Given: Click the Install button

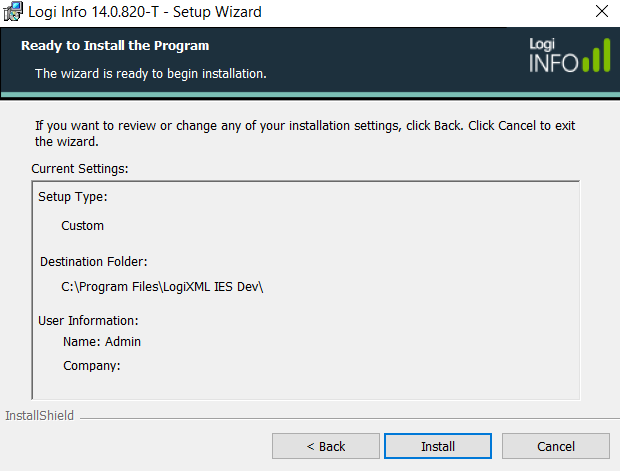Looking at the screenshot, I should click(x=438, y=446).
